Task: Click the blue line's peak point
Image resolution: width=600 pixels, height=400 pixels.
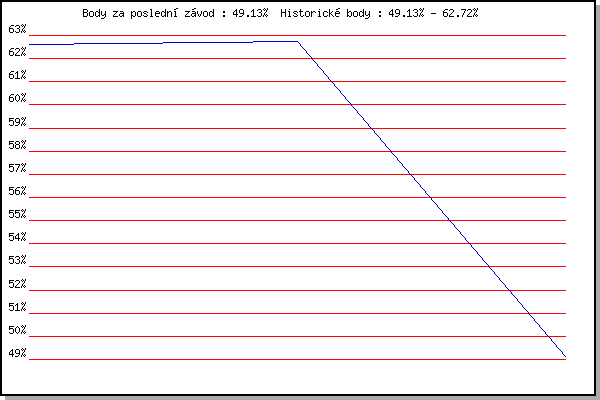Action: pyautogui.click(x=297, y=41)
